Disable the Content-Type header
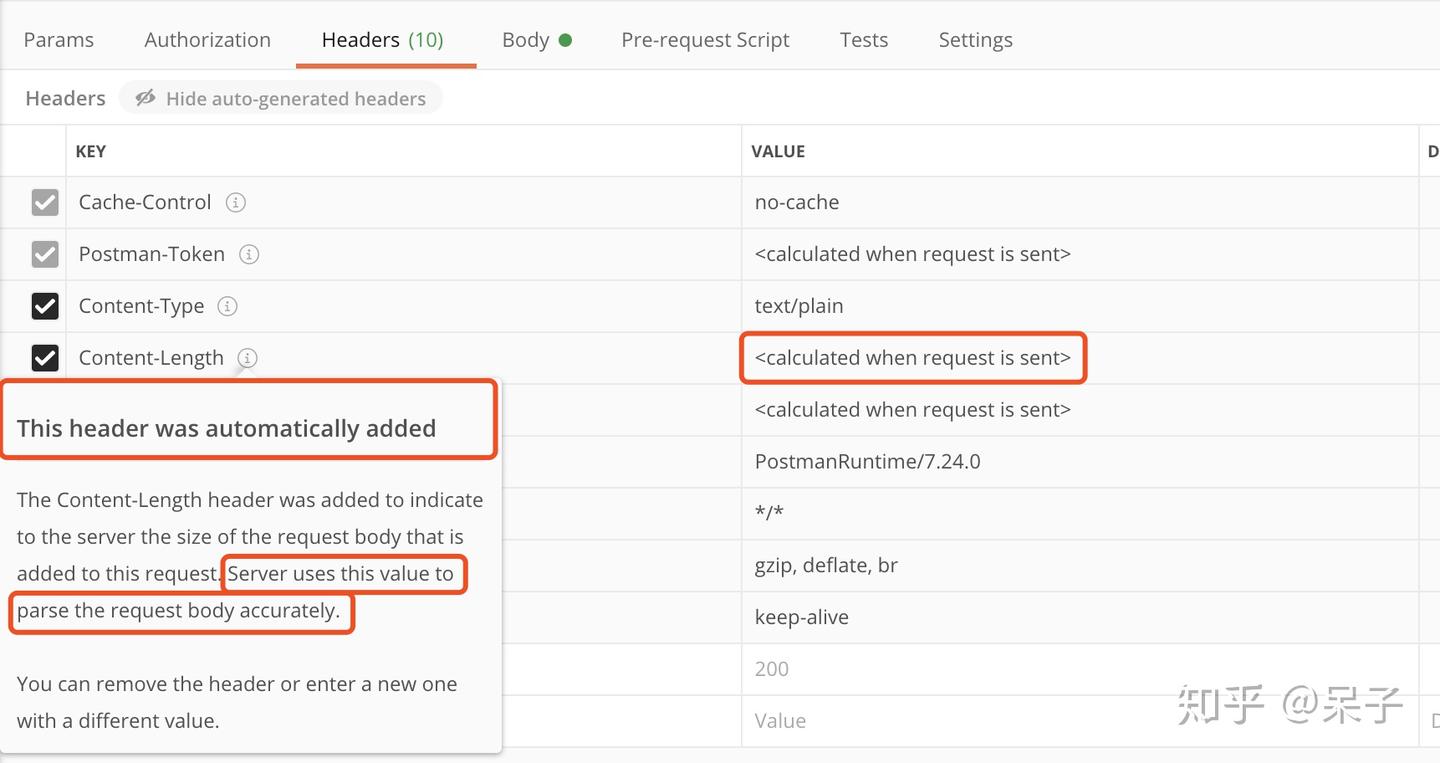 tap(45, 306)
